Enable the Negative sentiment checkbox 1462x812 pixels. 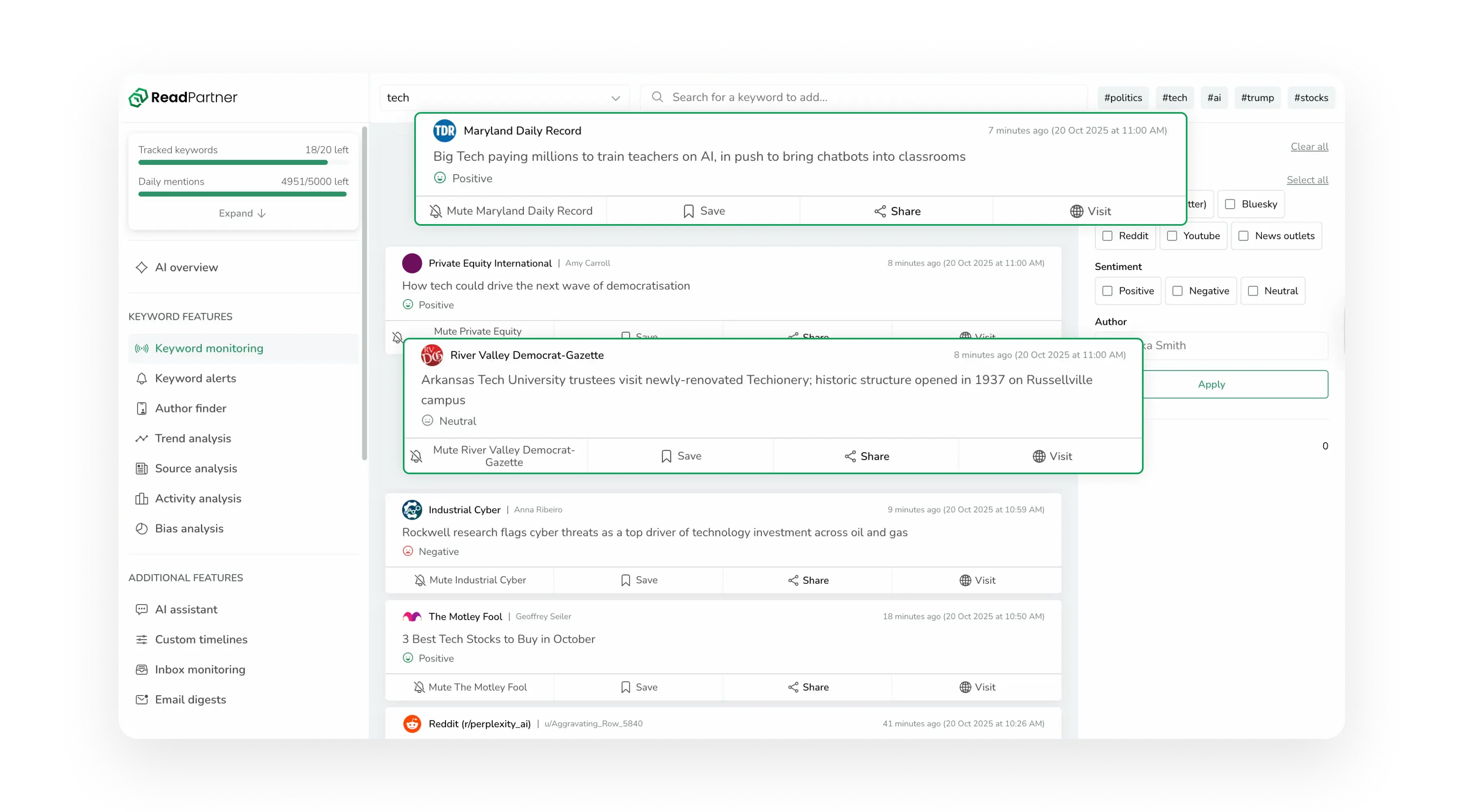[x=1178, y=291]
